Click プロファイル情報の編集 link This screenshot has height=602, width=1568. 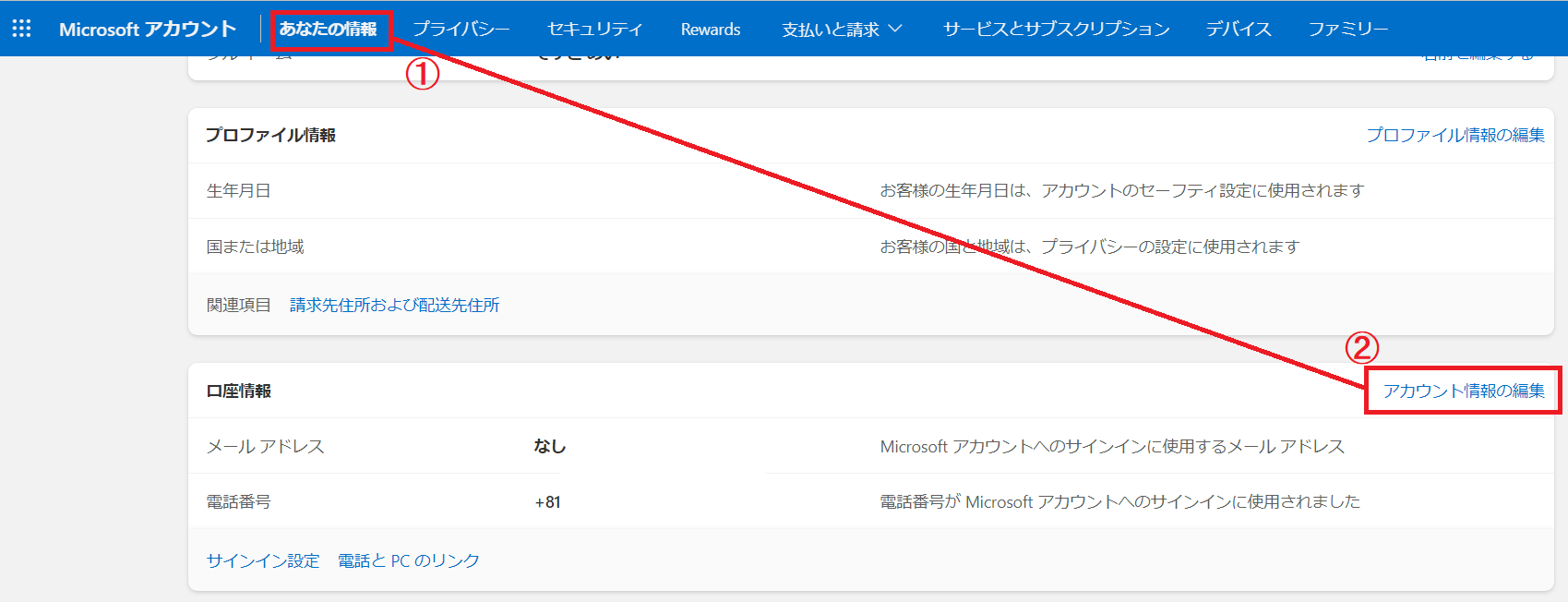(1455, 135)
